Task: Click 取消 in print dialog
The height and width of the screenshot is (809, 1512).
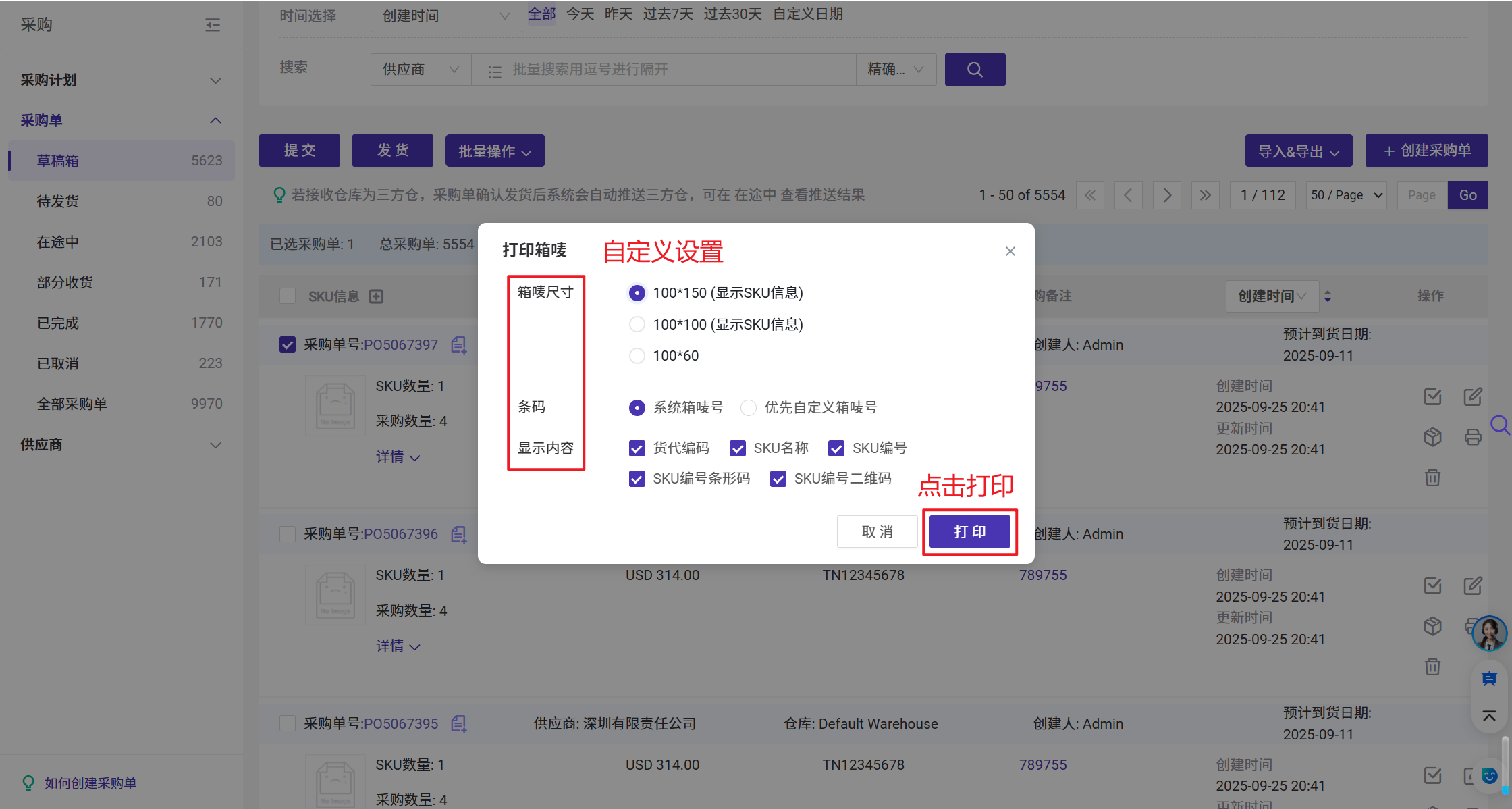Action: (877, 531)
